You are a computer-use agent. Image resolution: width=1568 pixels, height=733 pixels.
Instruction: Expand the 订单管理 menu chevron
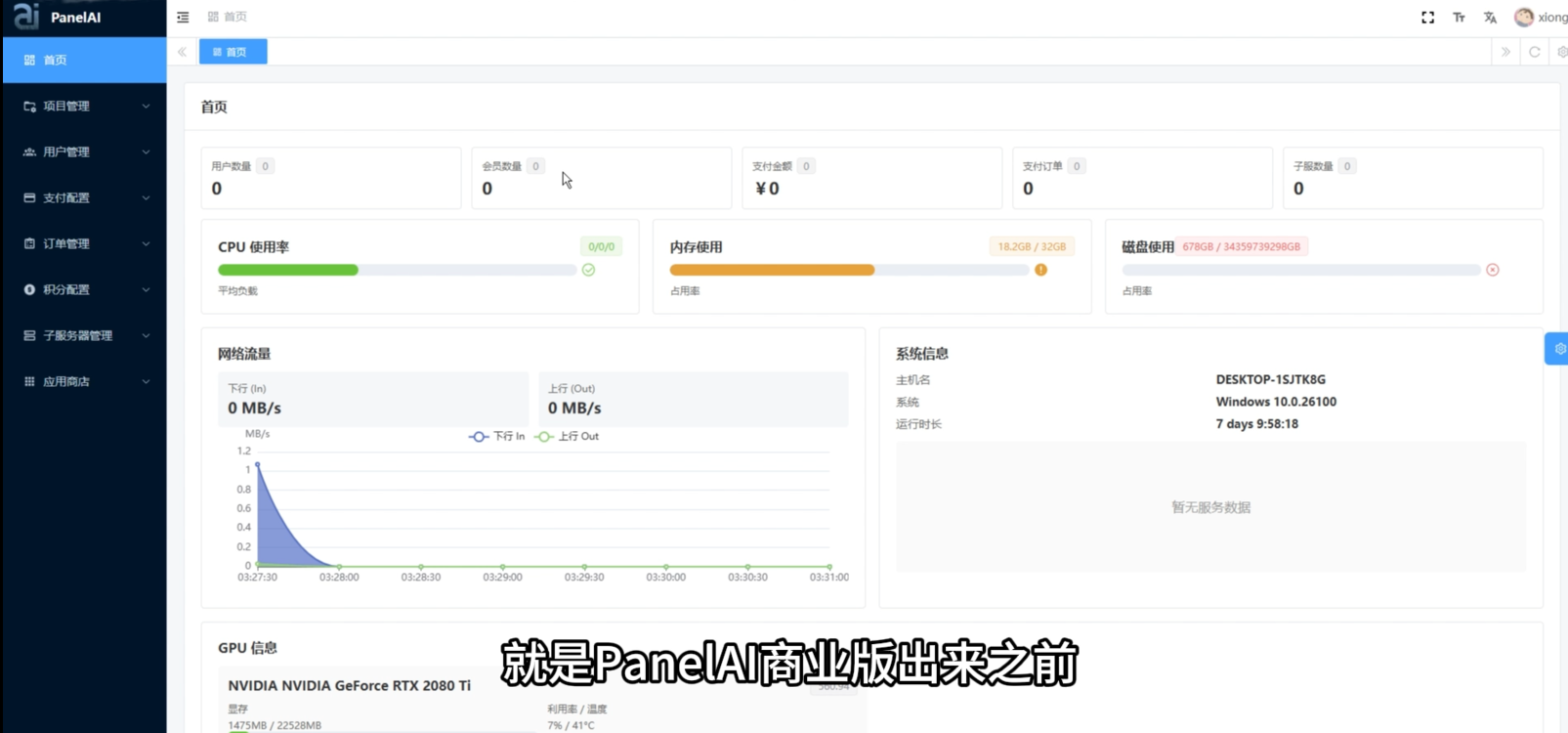pyautogui.click(x=146, y=243)
